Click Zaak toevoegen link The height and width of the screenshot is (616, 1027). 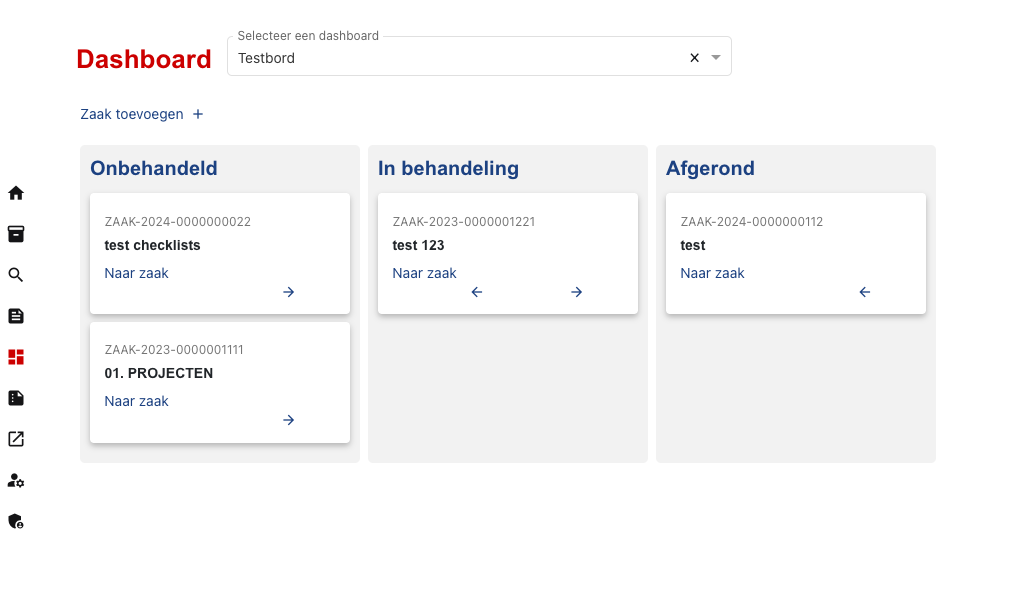tap(132, 114)
